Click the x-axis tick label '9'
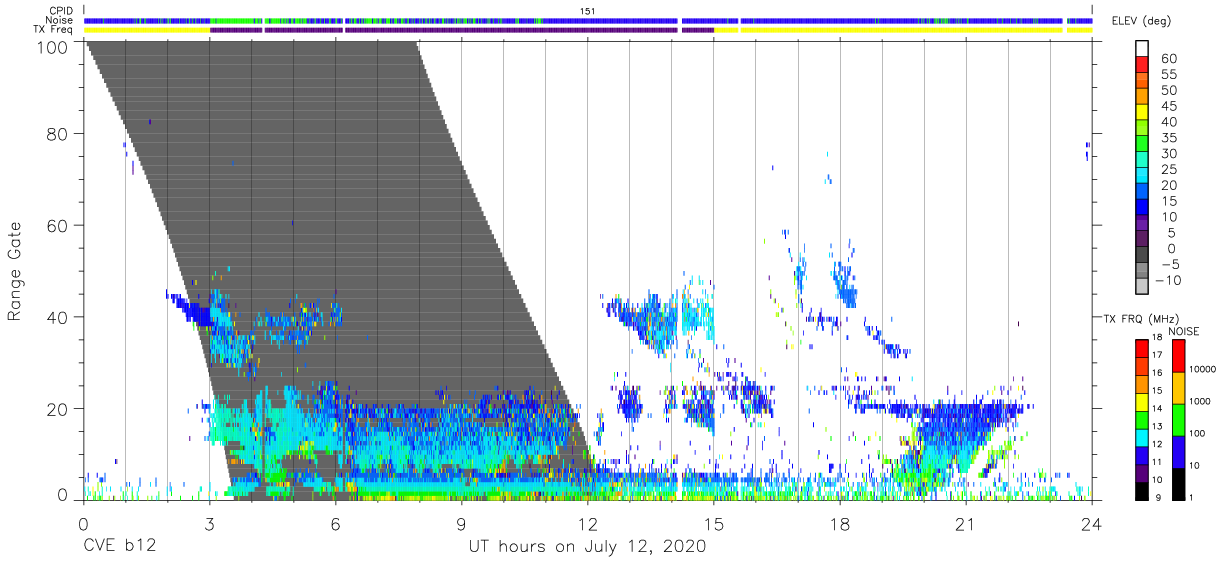Screen dimensions: 1228x567 coord(461,523)
